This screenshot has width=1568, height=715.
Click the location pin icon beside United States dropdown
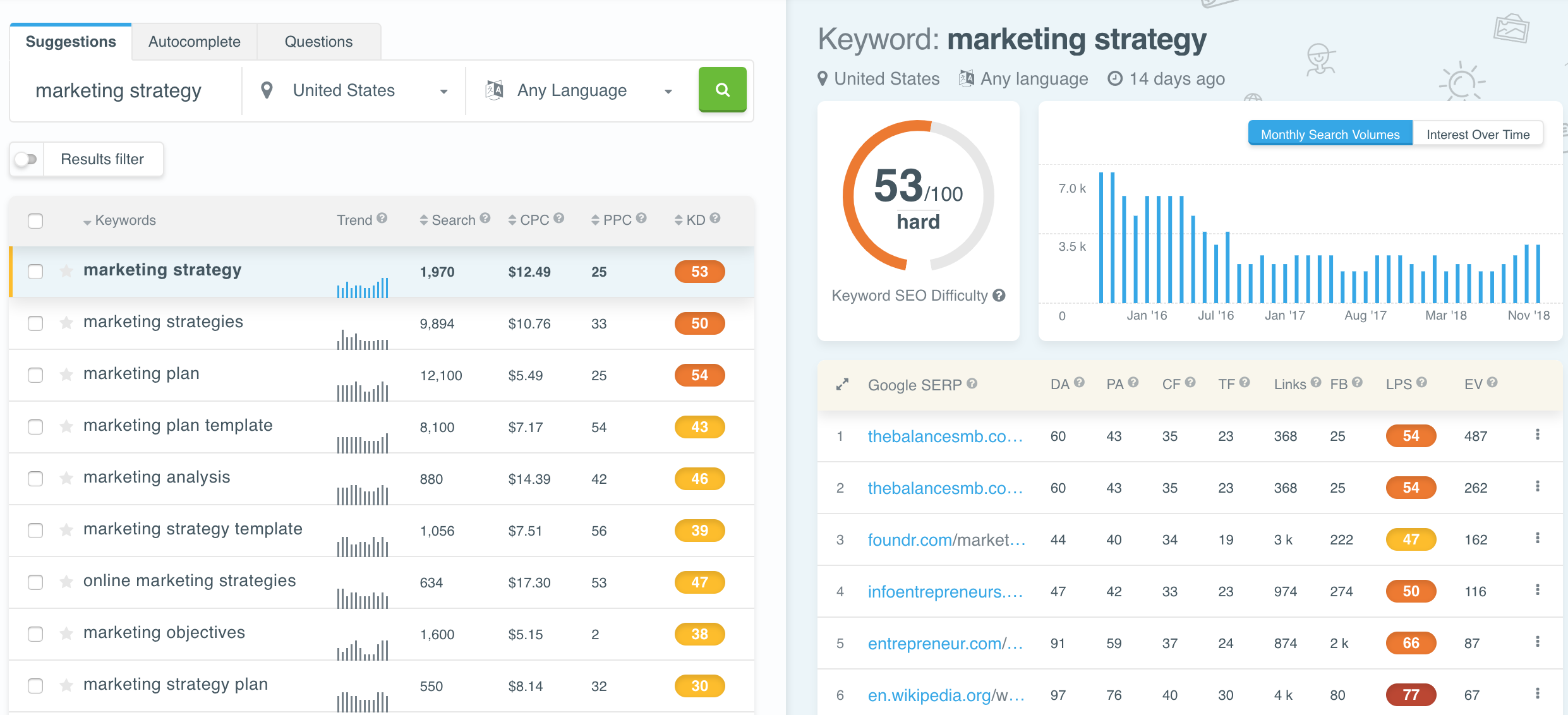pyautogui.click(x=267, y=90)
